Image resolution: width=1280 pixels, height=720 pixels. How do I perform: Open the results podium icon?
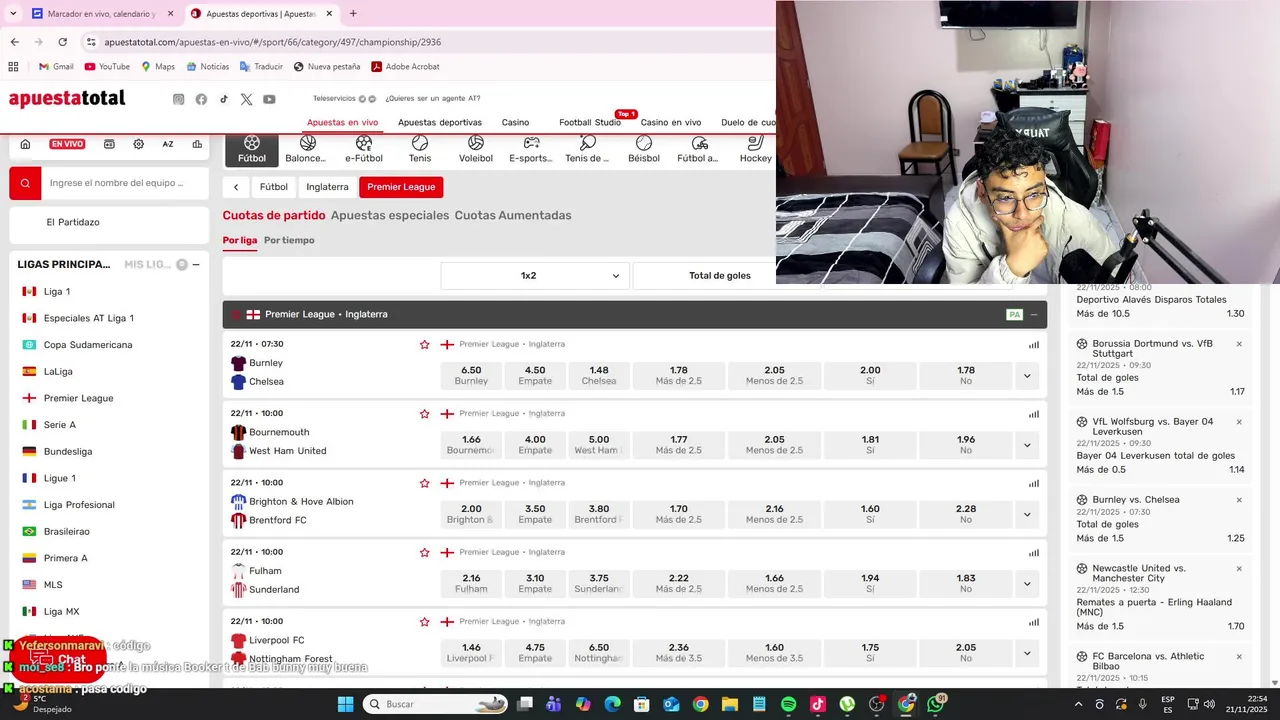pyautogui.click(x=197, y=144)
